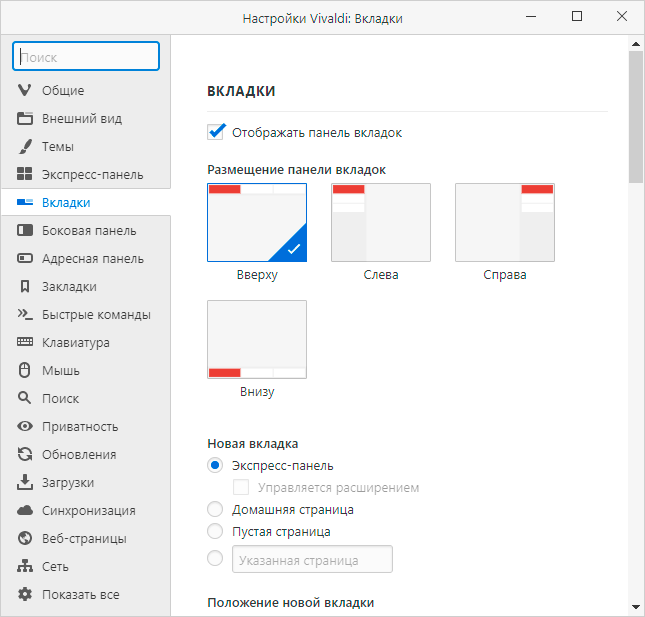Choose the Пустая страница radio option
The image size is (645, 617).
point(215,531)
